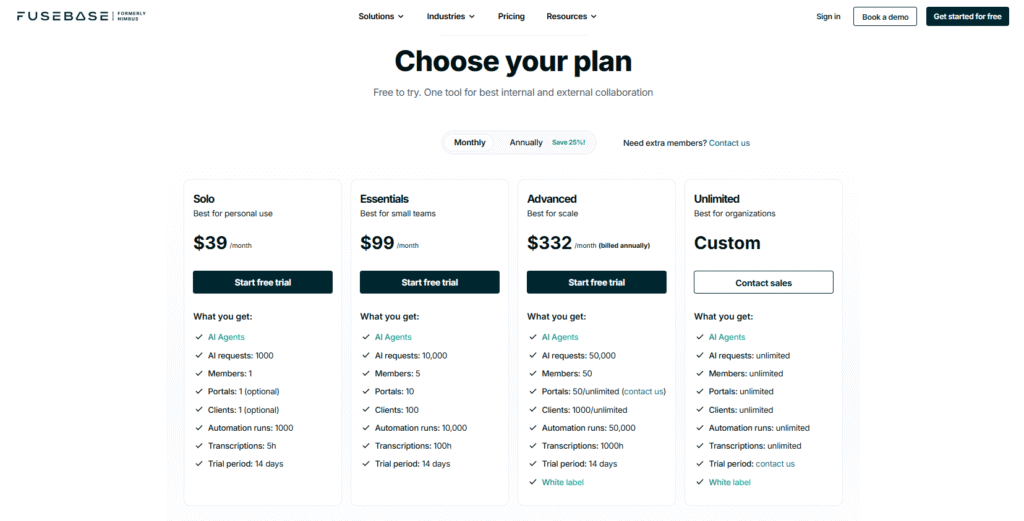Click Contact sales for Unlimited plan

coord(764,282)
